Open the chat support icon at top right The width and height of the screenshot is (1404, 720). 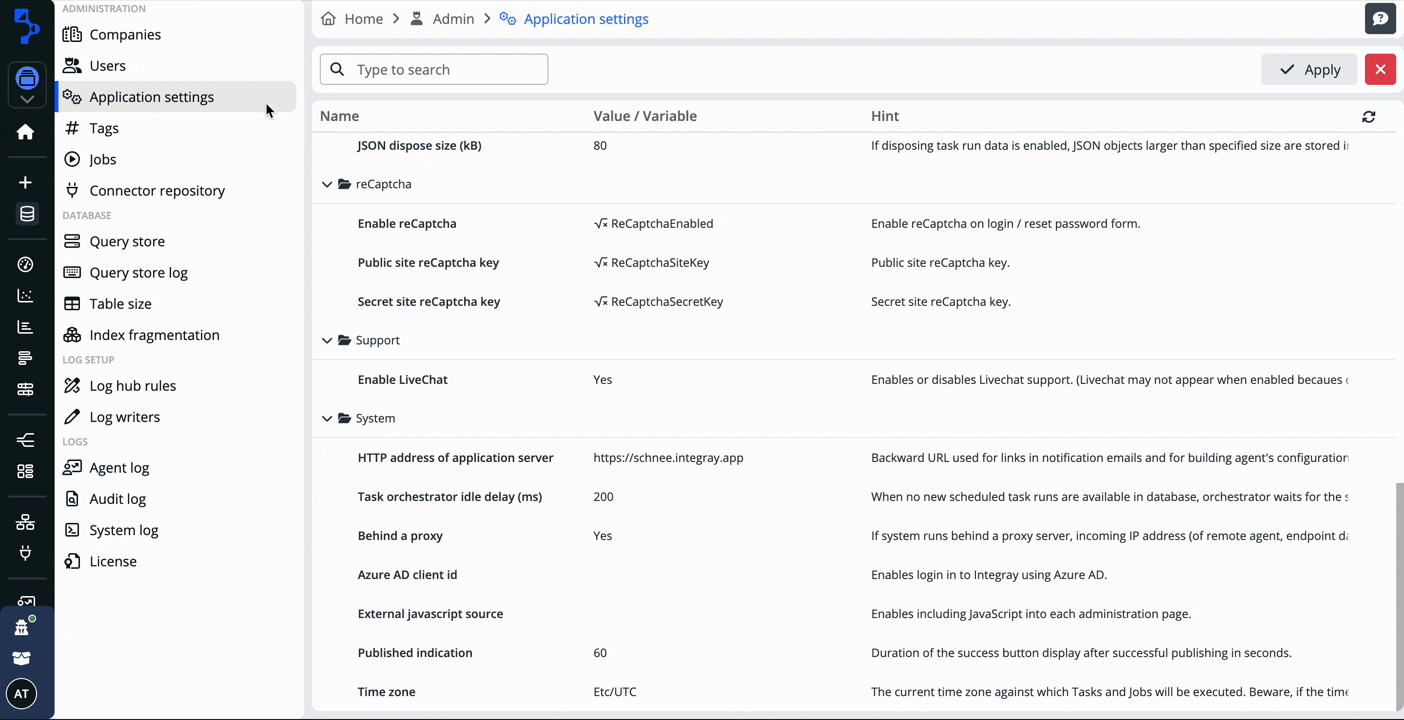coord(1380,18)
